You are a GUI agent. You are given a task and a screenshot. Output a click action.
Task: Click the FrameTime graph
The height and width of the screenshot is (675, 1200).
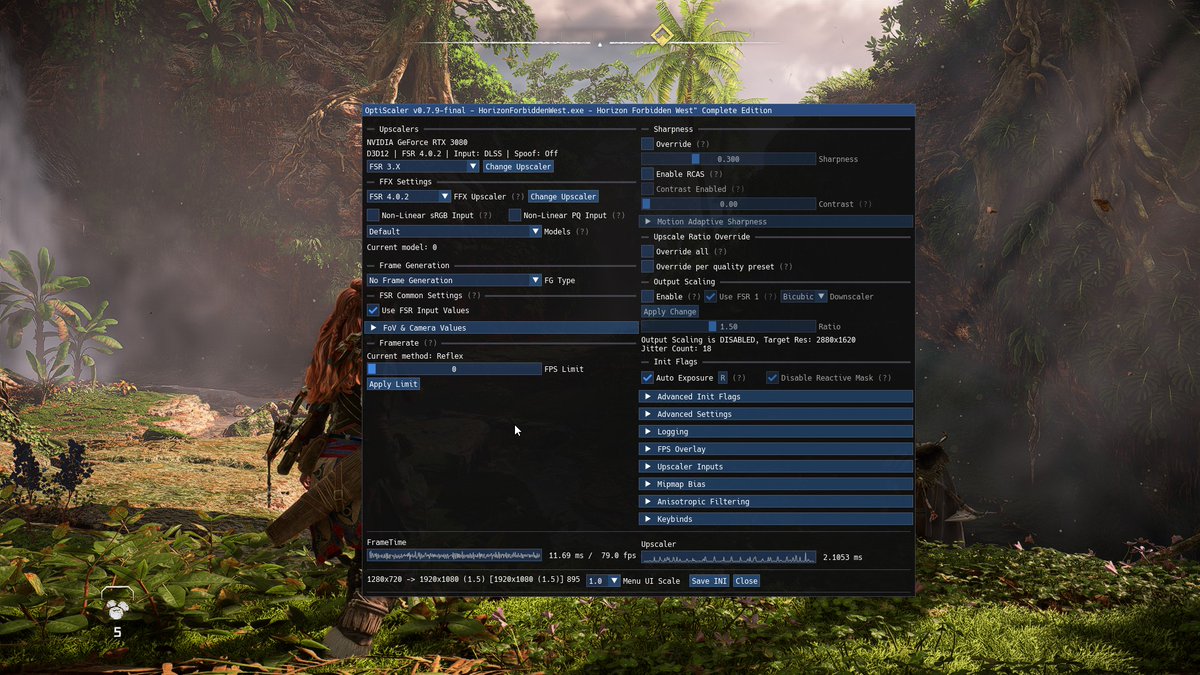pyautogui.click(x=454, y=555)
